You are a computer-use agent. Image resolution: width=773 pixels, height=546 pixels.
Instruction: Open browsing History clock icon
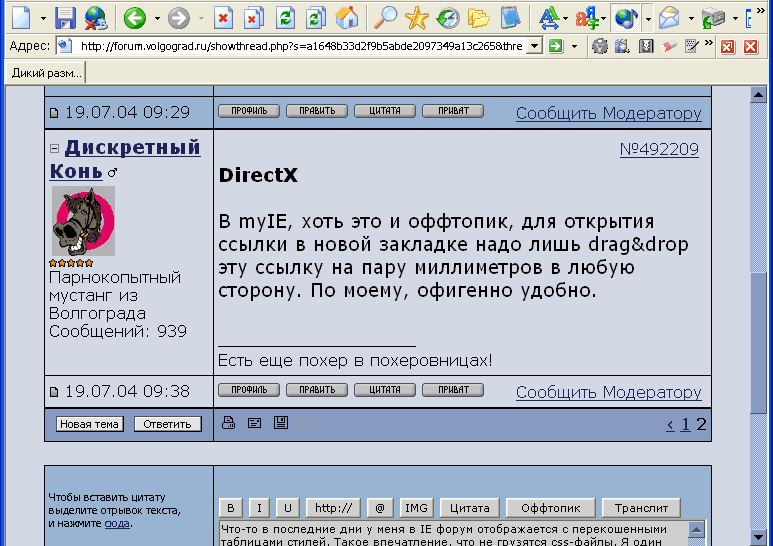(x=448, y=17)
